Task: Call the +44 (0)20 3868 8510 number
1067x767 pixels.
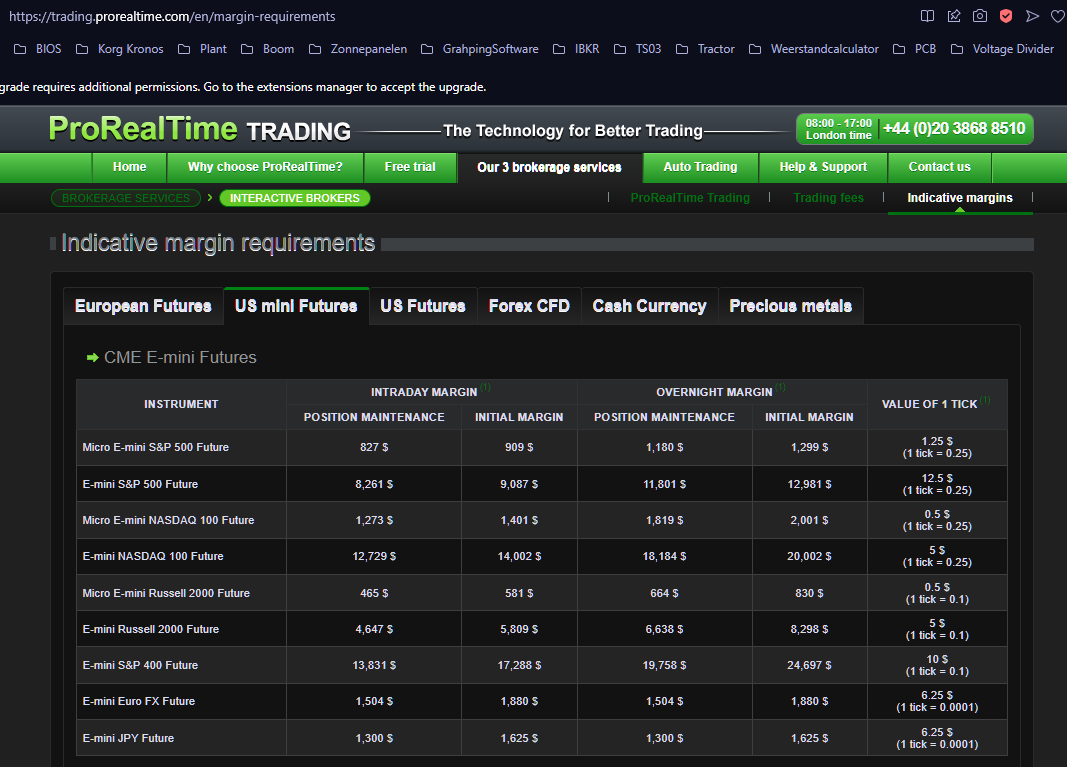Action: click(954, 129)
